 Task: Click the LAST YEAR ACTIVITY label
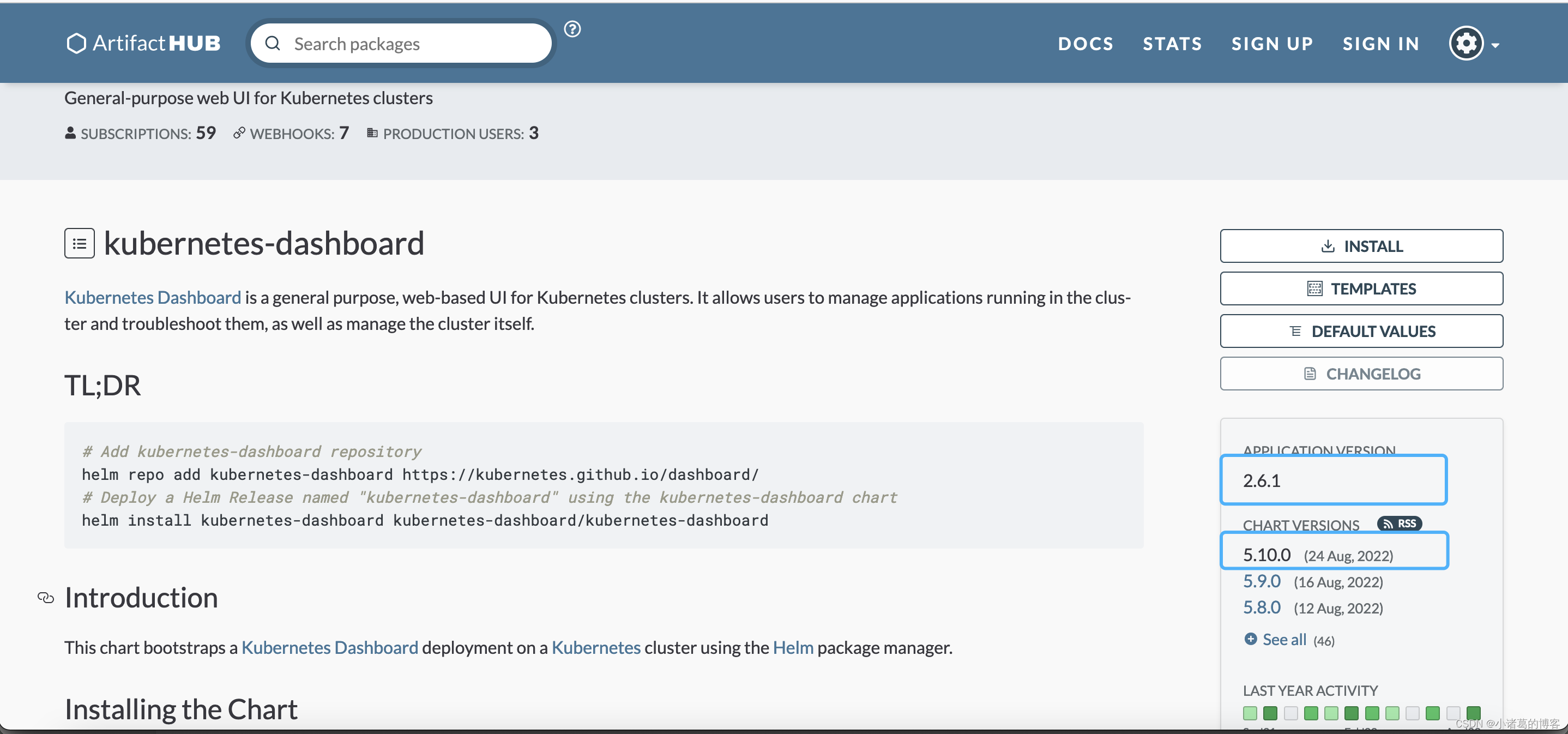tap(1310, 690)
